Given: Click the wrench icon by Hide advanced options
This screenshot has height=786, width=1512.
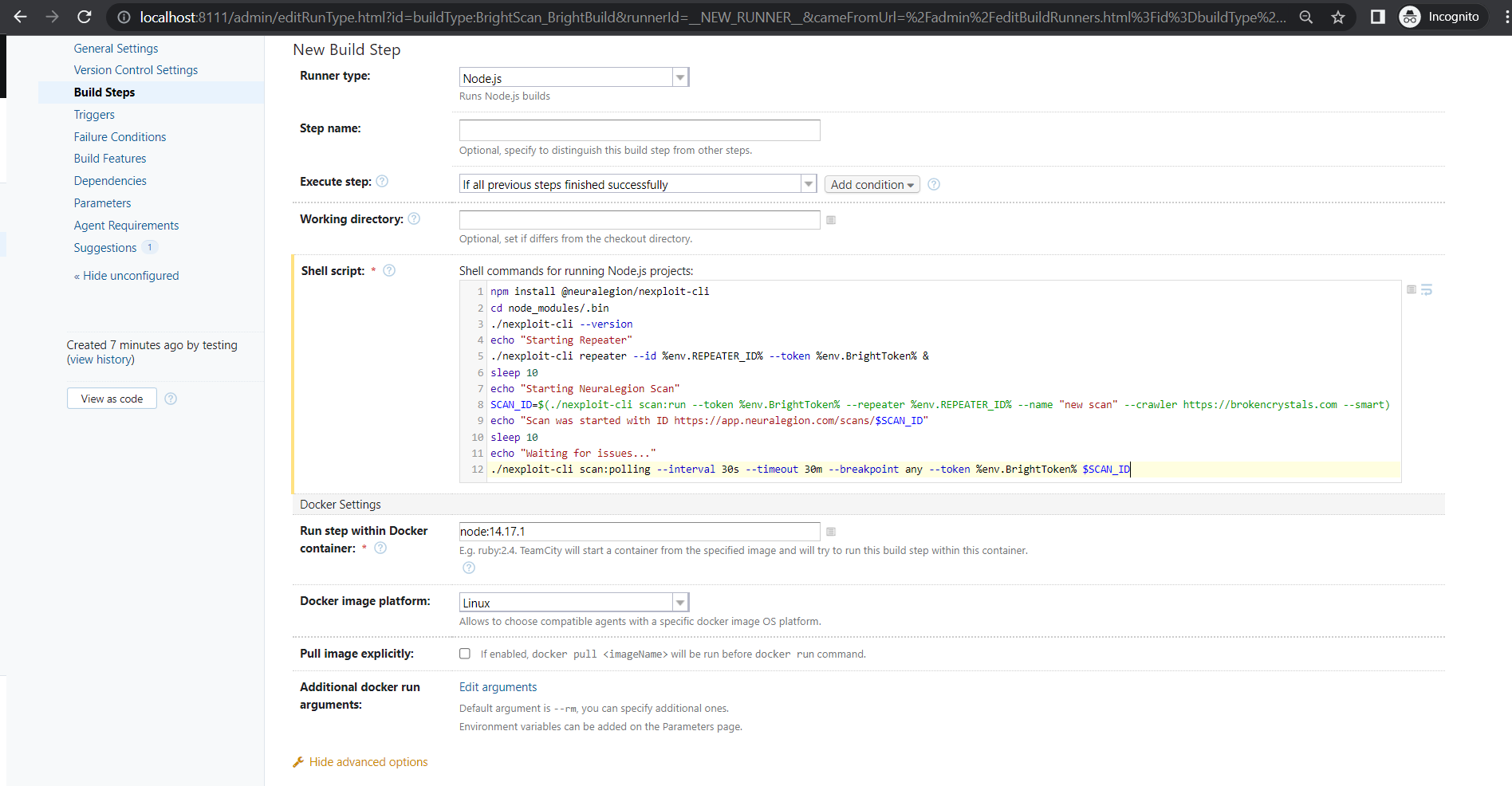Looking at the screenshot, I should (x=298, y=762).
